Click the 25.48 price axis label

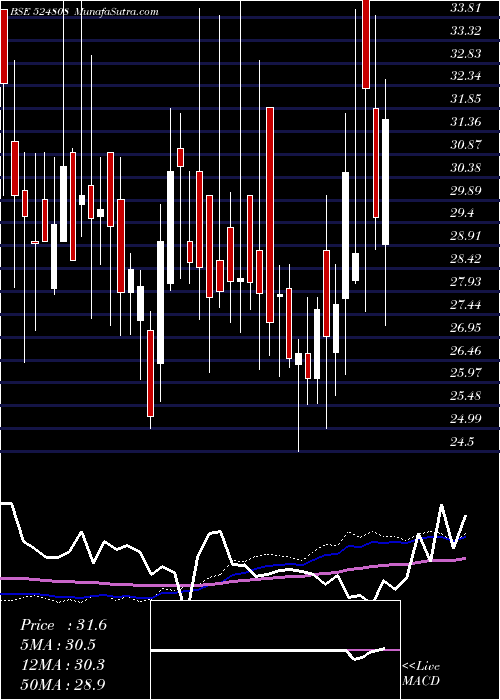point(466,396)
